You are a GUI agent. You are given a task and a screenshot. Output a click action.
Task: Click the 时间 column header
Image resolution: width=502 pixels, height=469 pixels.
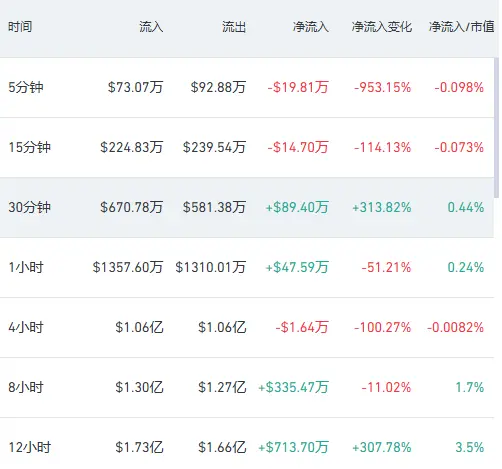(20, 27)
